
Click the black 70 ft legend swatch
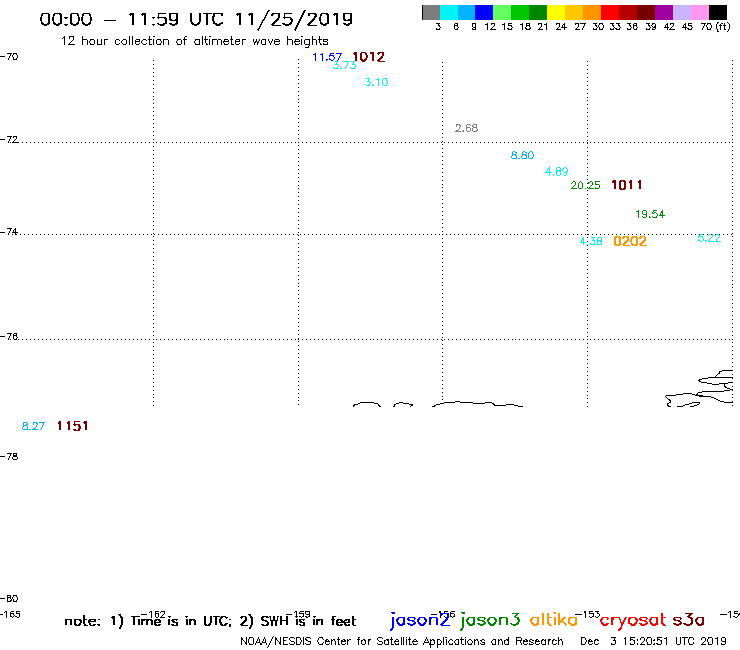pos(718,12)
